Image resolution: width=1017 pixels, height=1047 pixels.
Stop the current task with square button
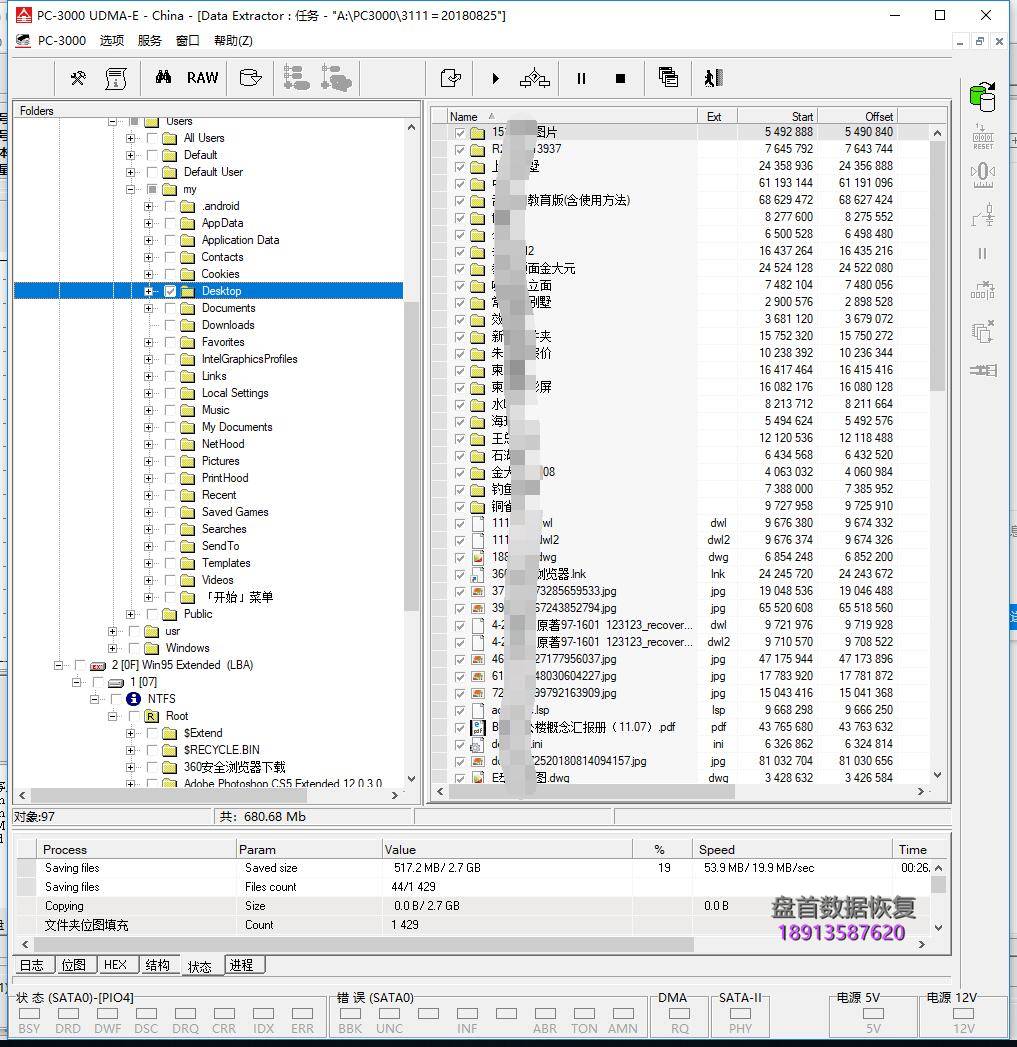tap(620, 78)
